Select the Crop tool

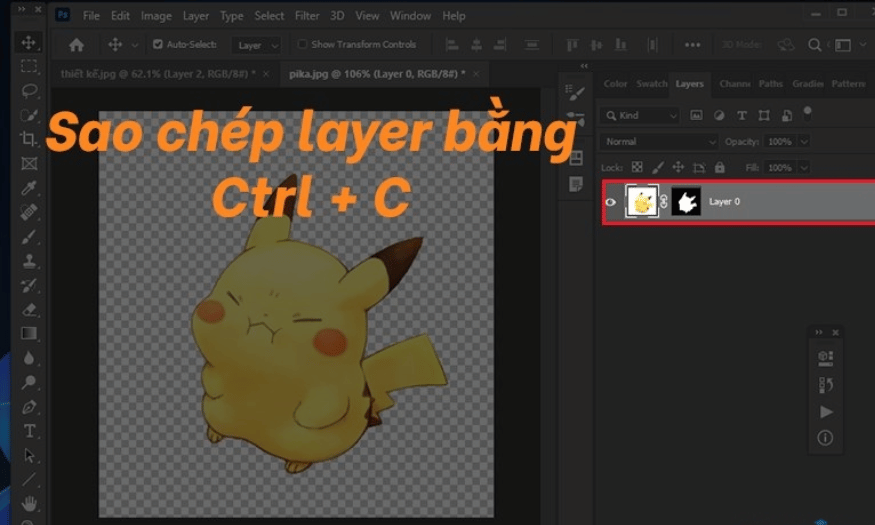point(29,139)
